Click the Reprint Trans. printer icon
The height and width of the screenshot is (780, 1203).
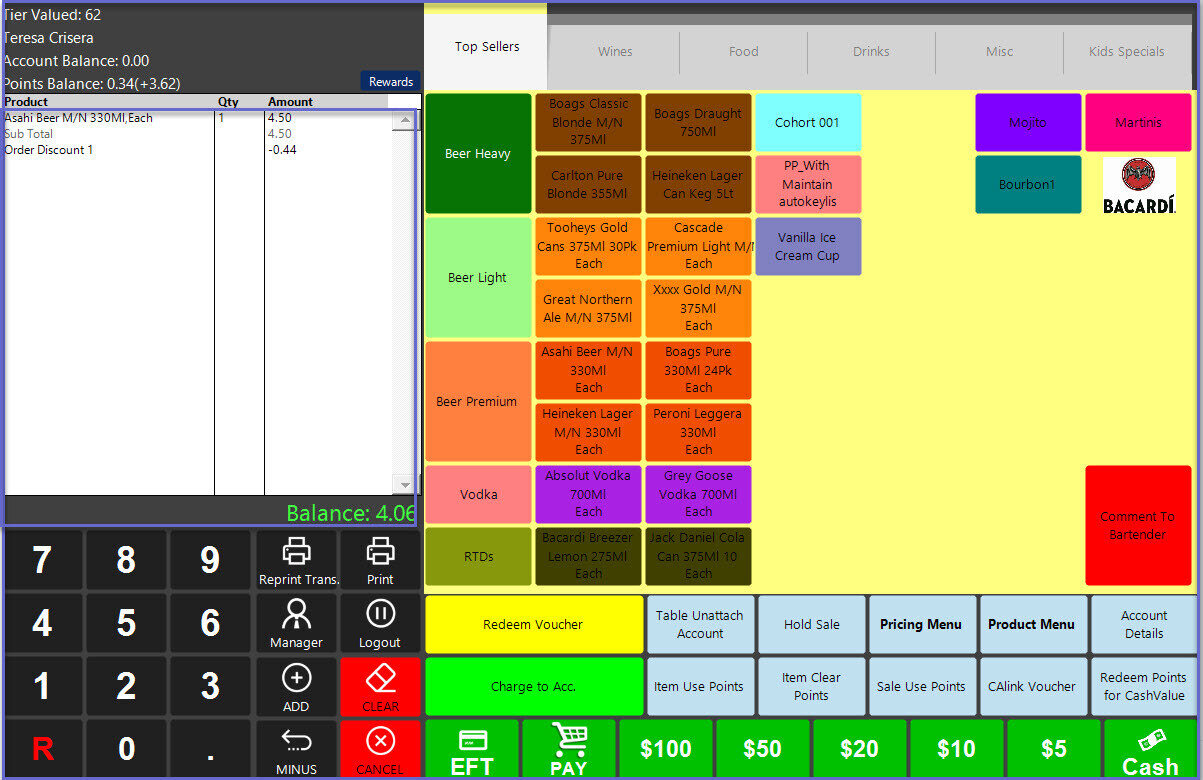click(296, 551)
